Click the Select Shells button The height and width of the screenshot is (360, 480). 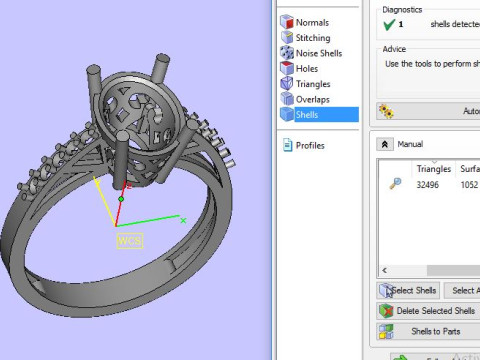[408, 290]
